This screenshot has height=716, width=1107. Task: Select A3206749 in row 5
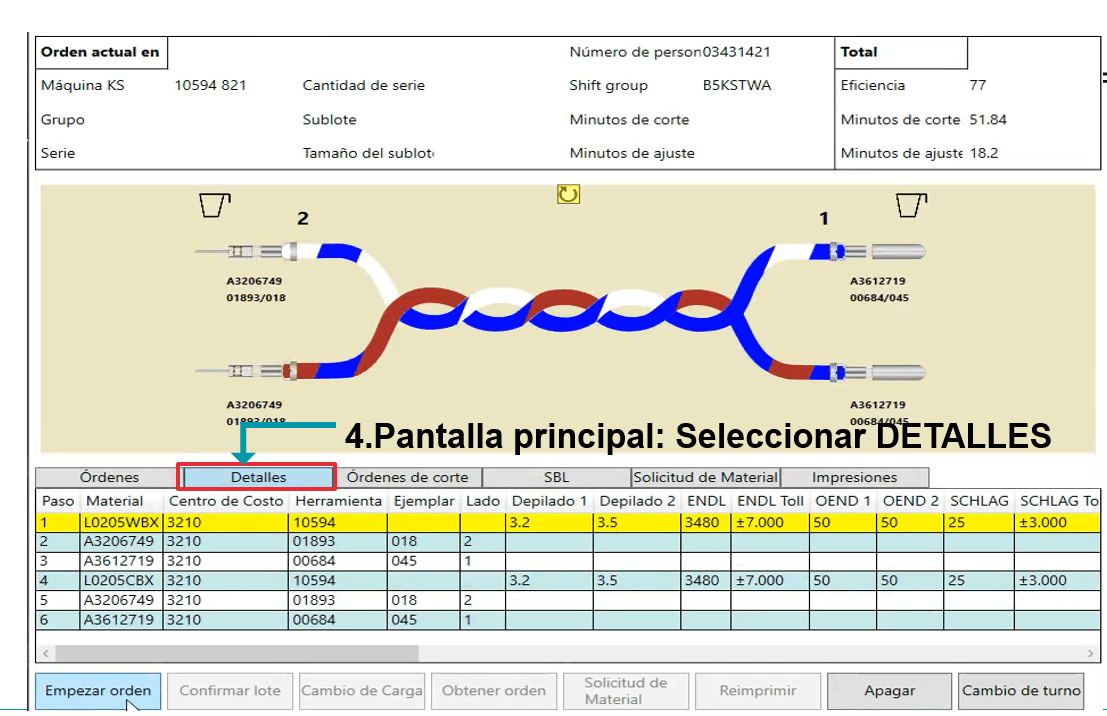click(x=121, y=600)
